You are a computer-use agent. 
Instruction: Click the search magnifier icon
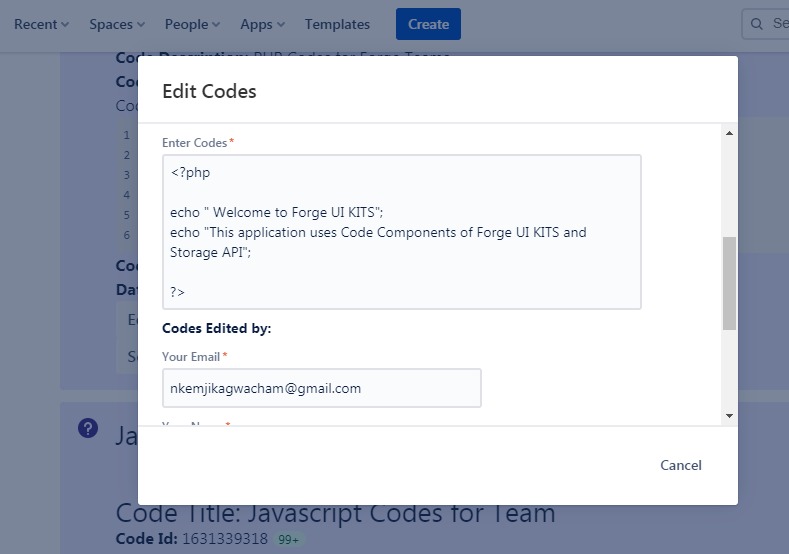coord(756,24)
